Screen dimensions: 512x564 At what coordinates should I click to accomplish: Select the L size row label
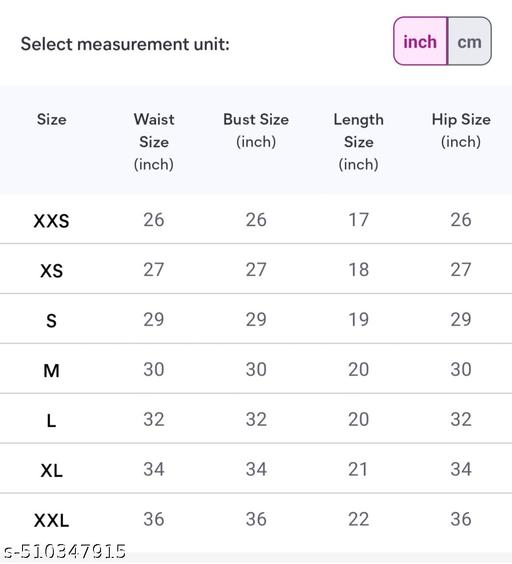tap(51, 420)
